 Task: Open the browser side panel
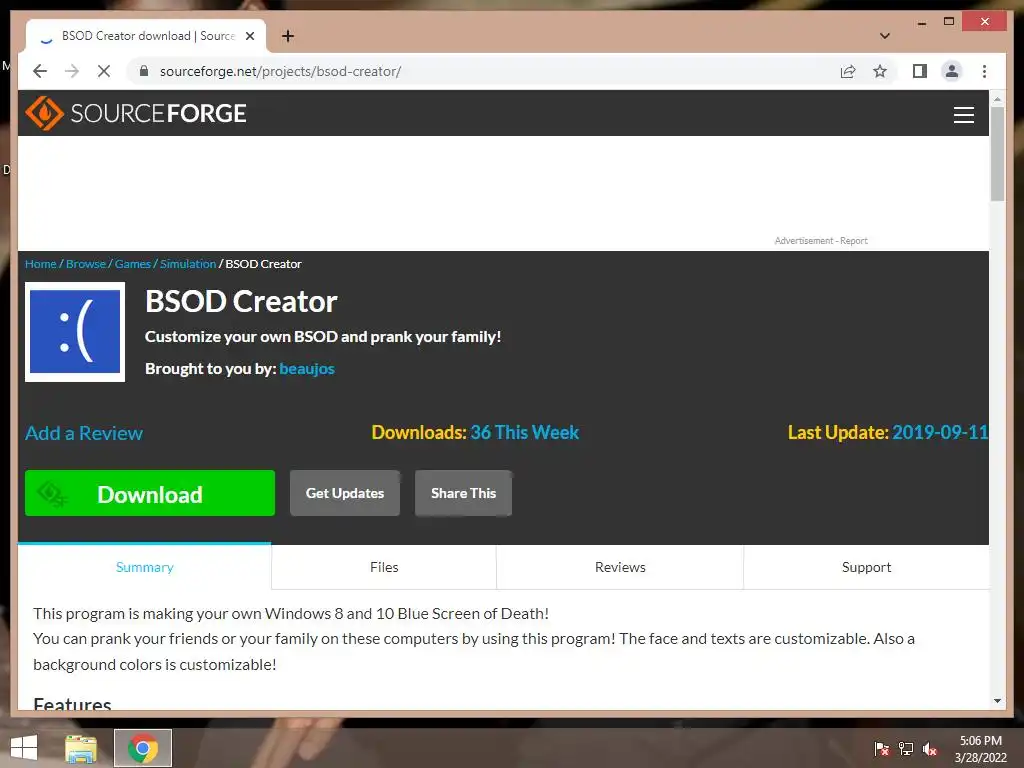(920, 71)
